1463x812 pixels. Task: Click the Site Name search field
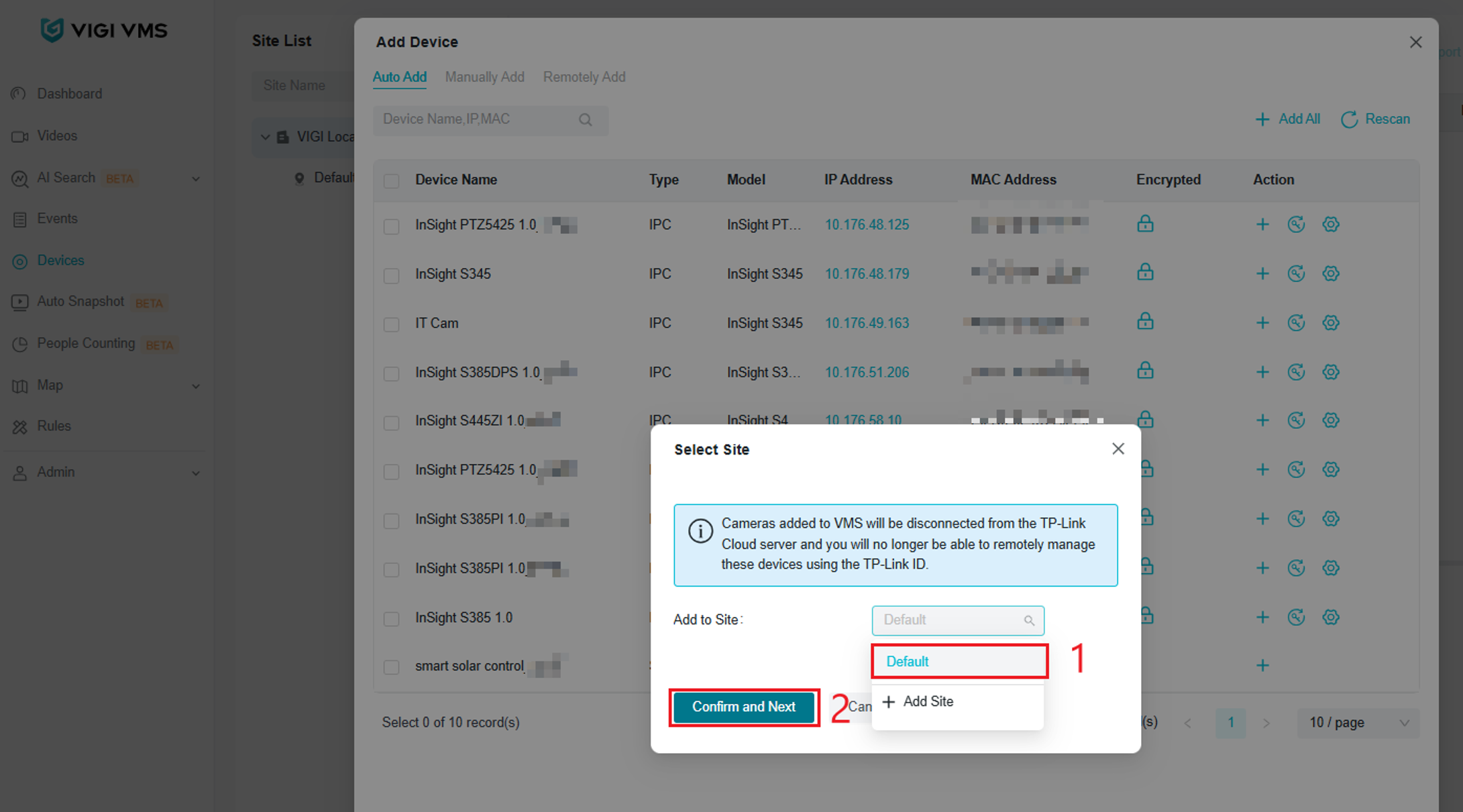pyautogui.click(x=303, y=86)
